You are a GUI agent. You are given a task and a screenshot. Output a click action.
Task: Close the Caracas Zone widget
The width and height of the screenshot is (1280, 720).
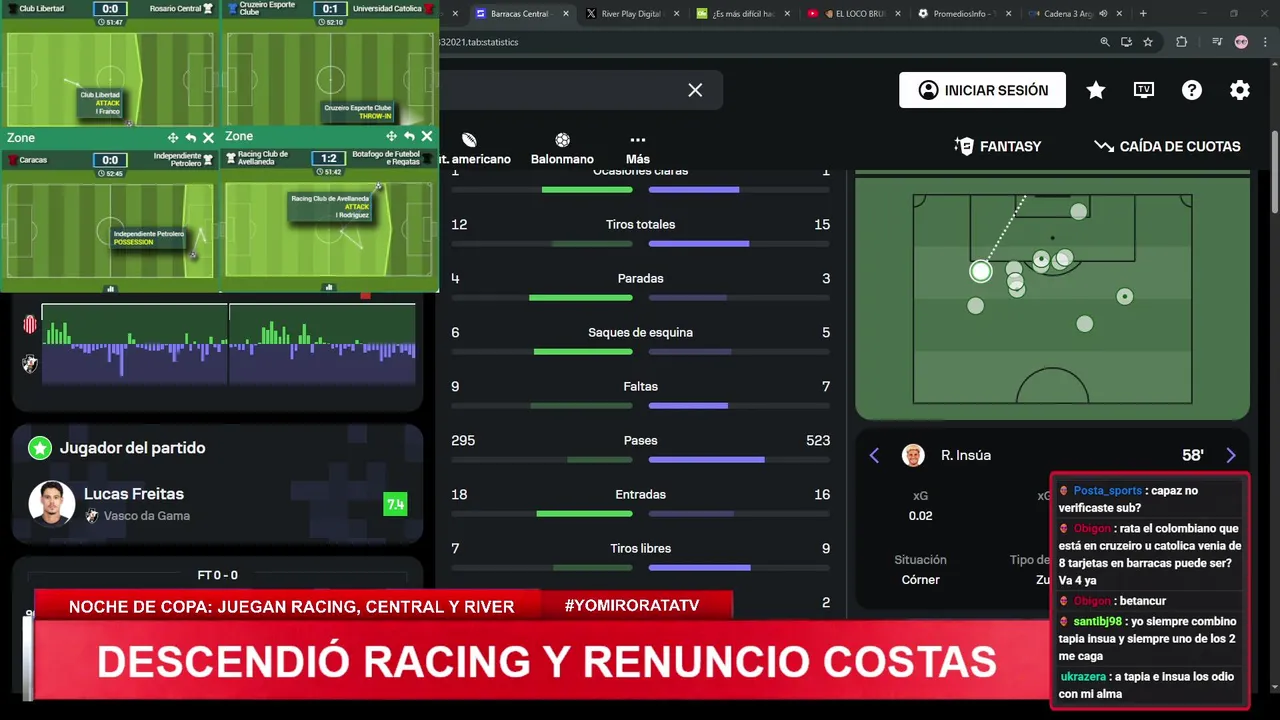208,138
